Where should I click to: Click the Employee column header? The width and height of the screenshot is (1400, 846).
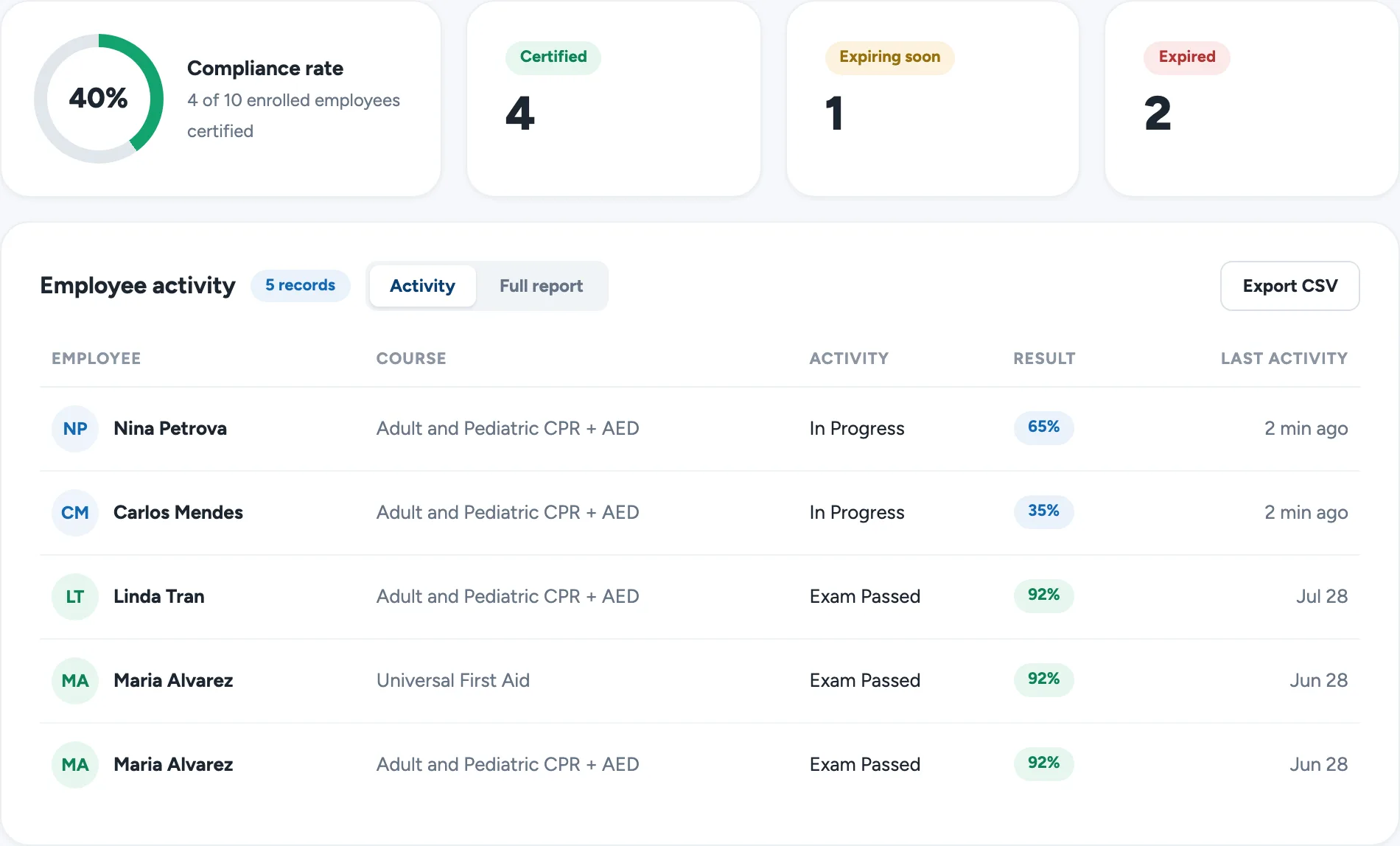[96, 358]
